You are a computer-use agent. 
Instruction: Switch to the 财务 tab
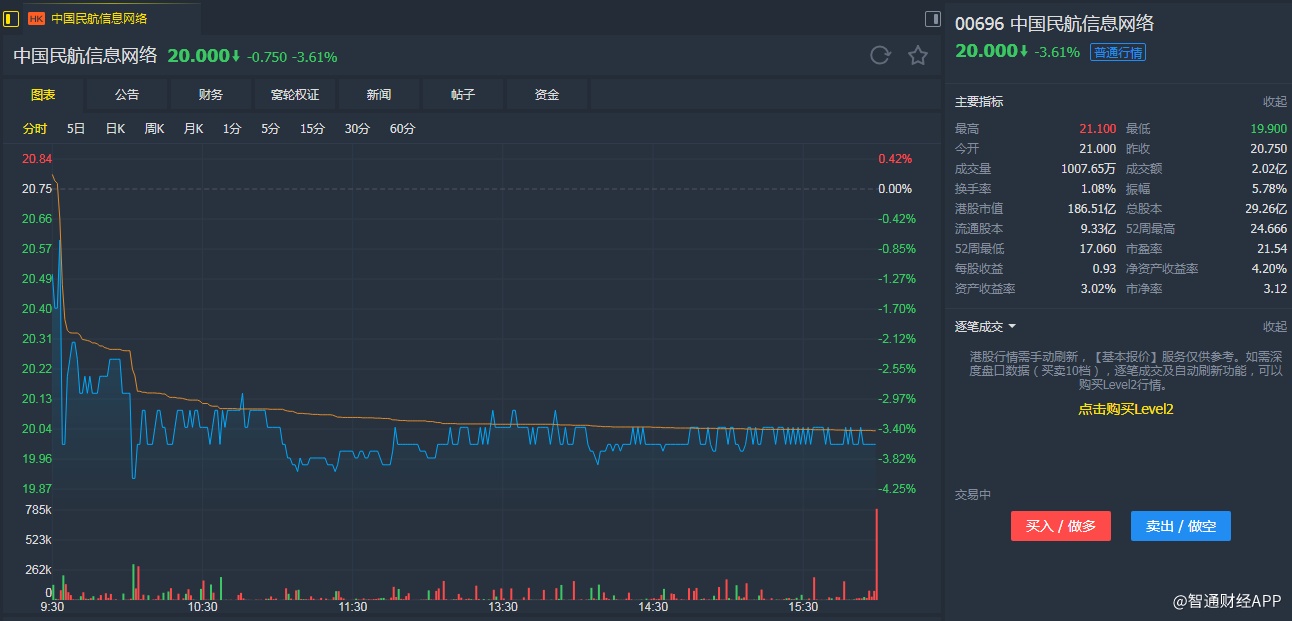[x=211, y=95]
